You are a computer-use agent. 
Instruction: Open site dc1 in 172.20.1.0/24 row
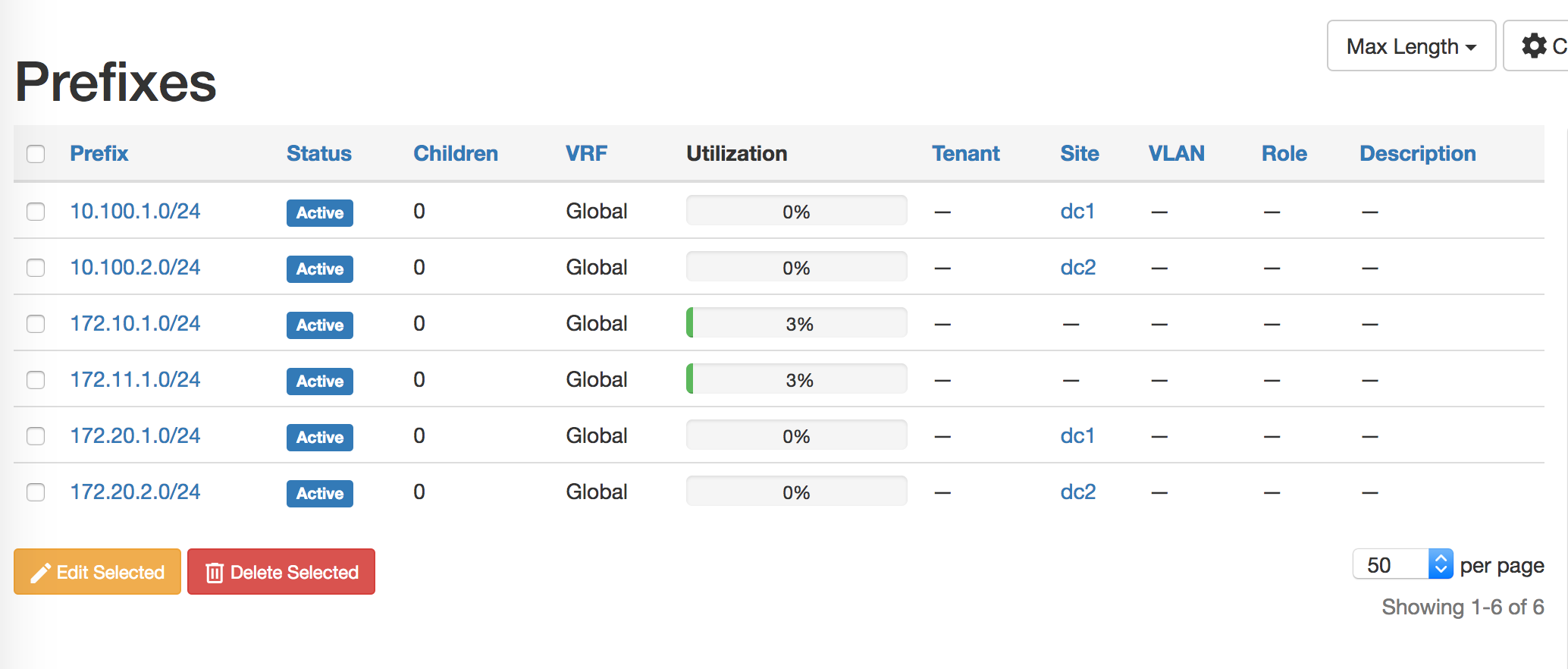[x=1077, y=435]
